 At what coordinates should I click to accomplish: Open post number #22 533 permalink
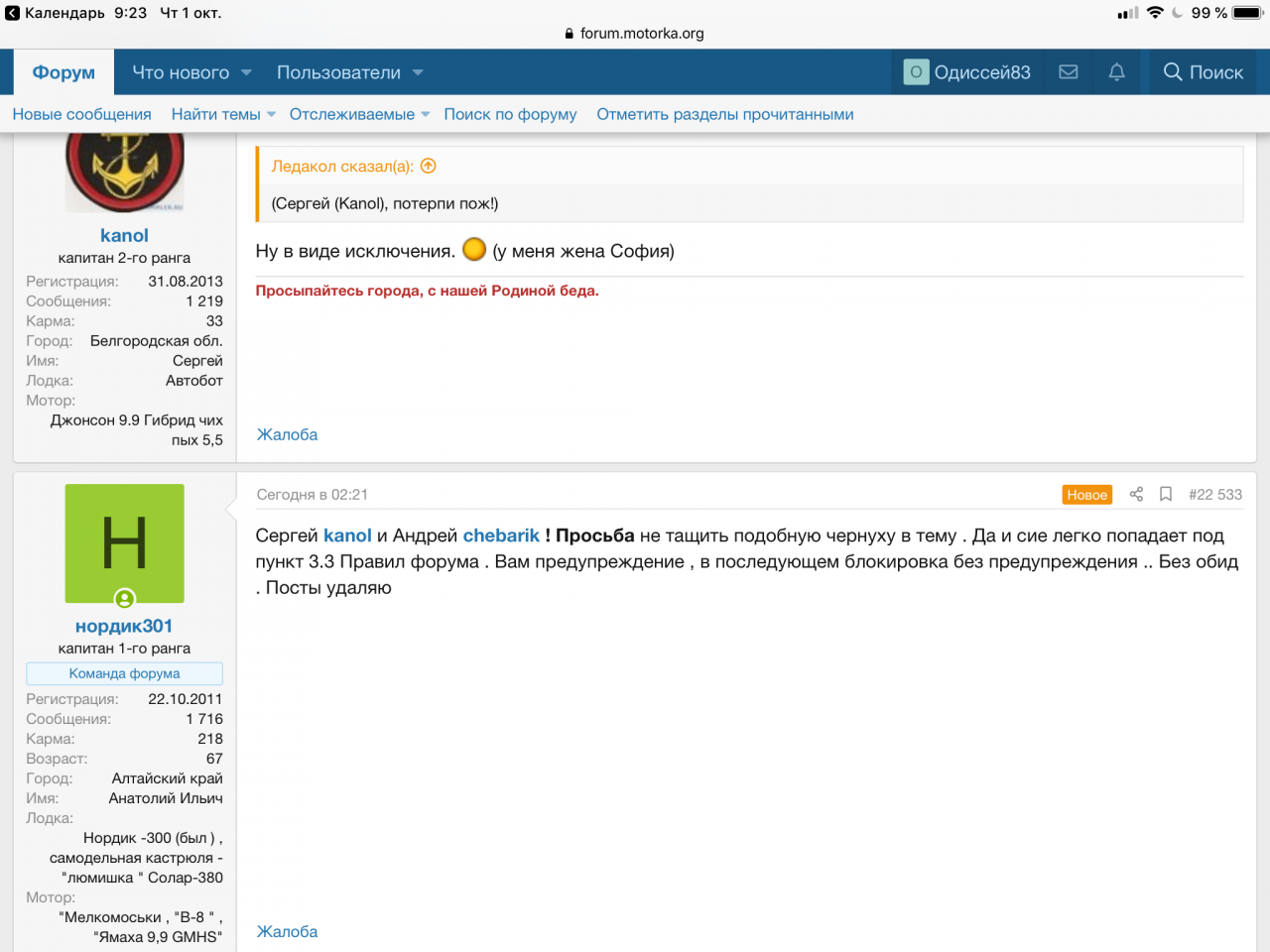coord(1214,494)
